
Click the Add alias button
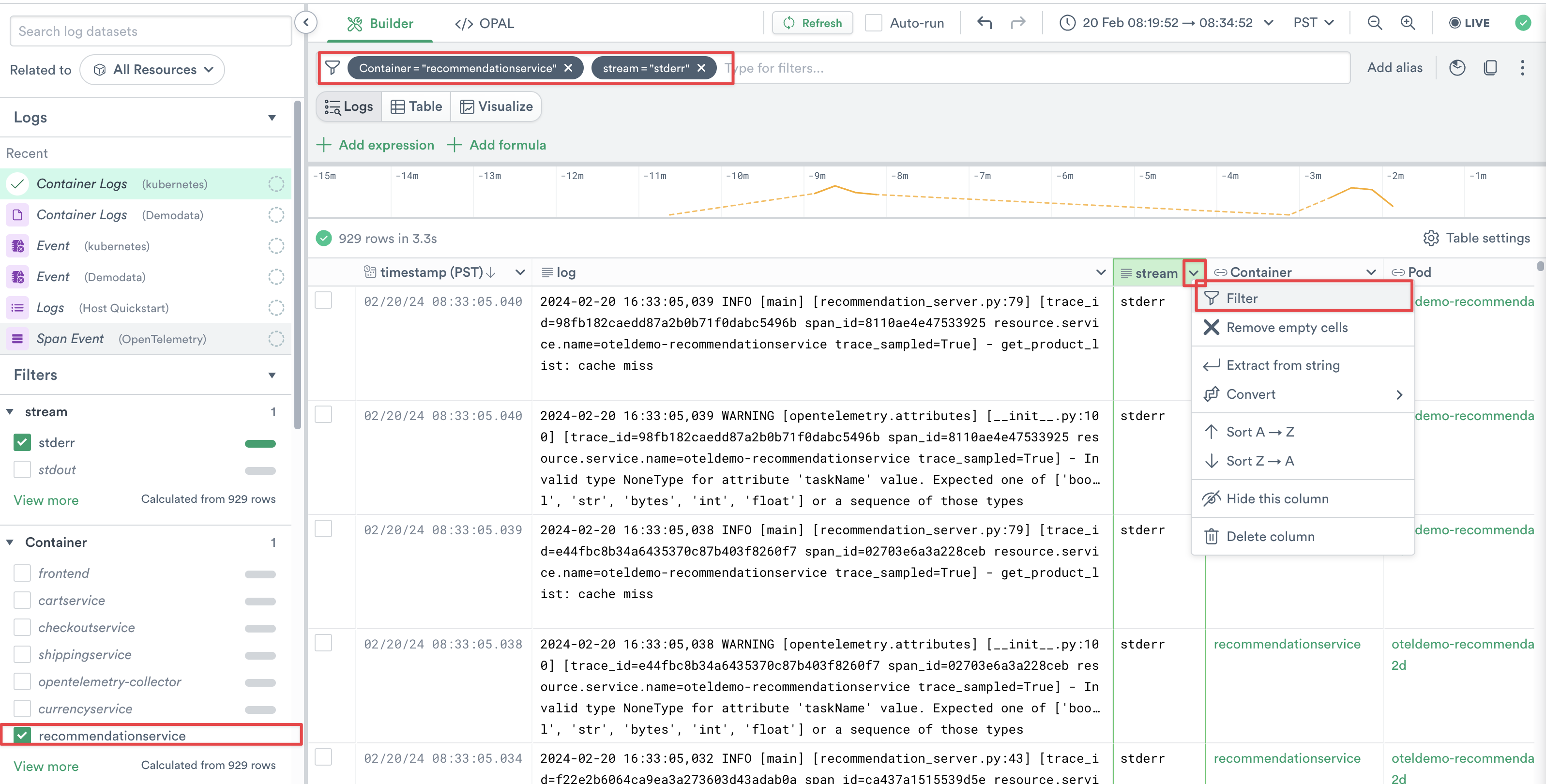1395,68
